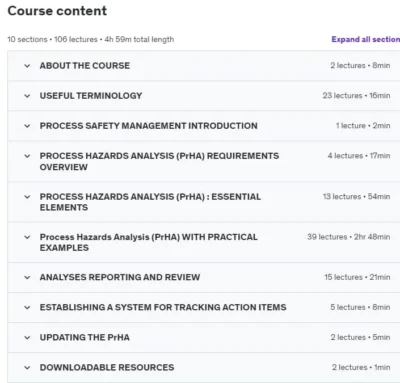Expand PrHA WITH PRACTICAL EXAMPLES chevron
The image size is (400, 383).
pos(27,237)
